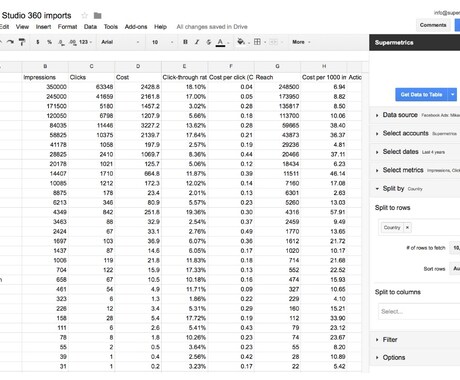Open the Help menu
460x380 pixels.
160,27
